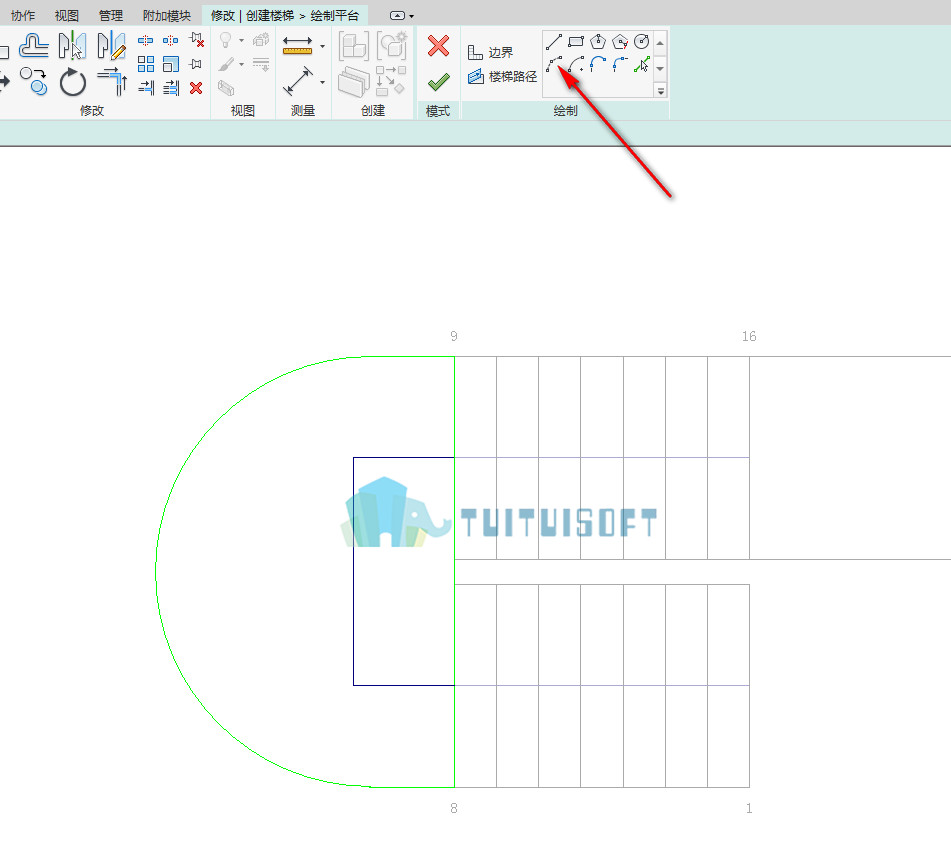Viewport: 951px width, 851px height.
Task: Activate Mirror - Pick Axis tool
Action: click(x=72, y=45)
